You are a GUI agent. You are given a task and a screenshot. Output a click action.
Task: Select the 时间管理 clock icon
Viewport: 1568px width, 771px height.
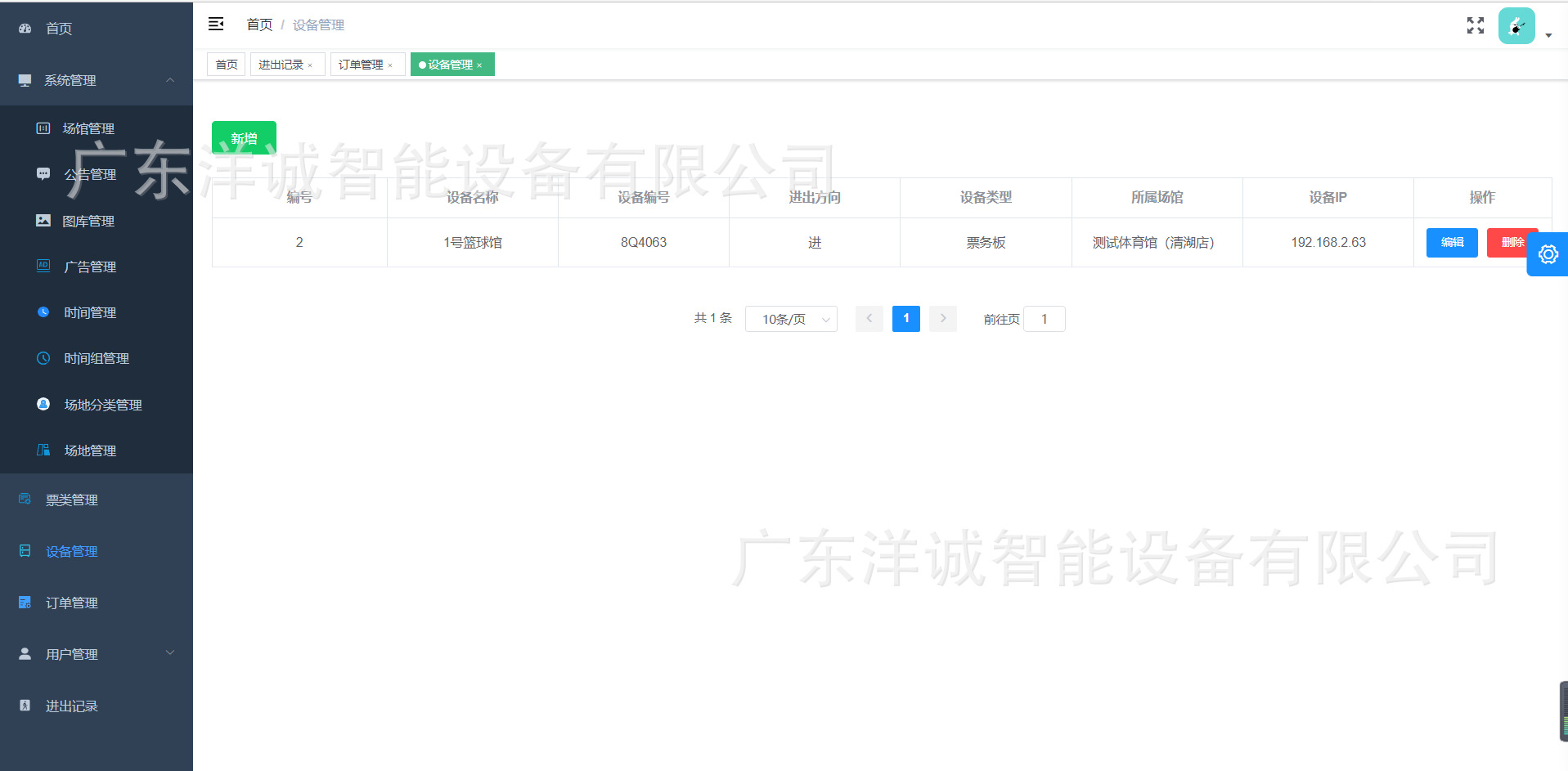click(43, 312)
